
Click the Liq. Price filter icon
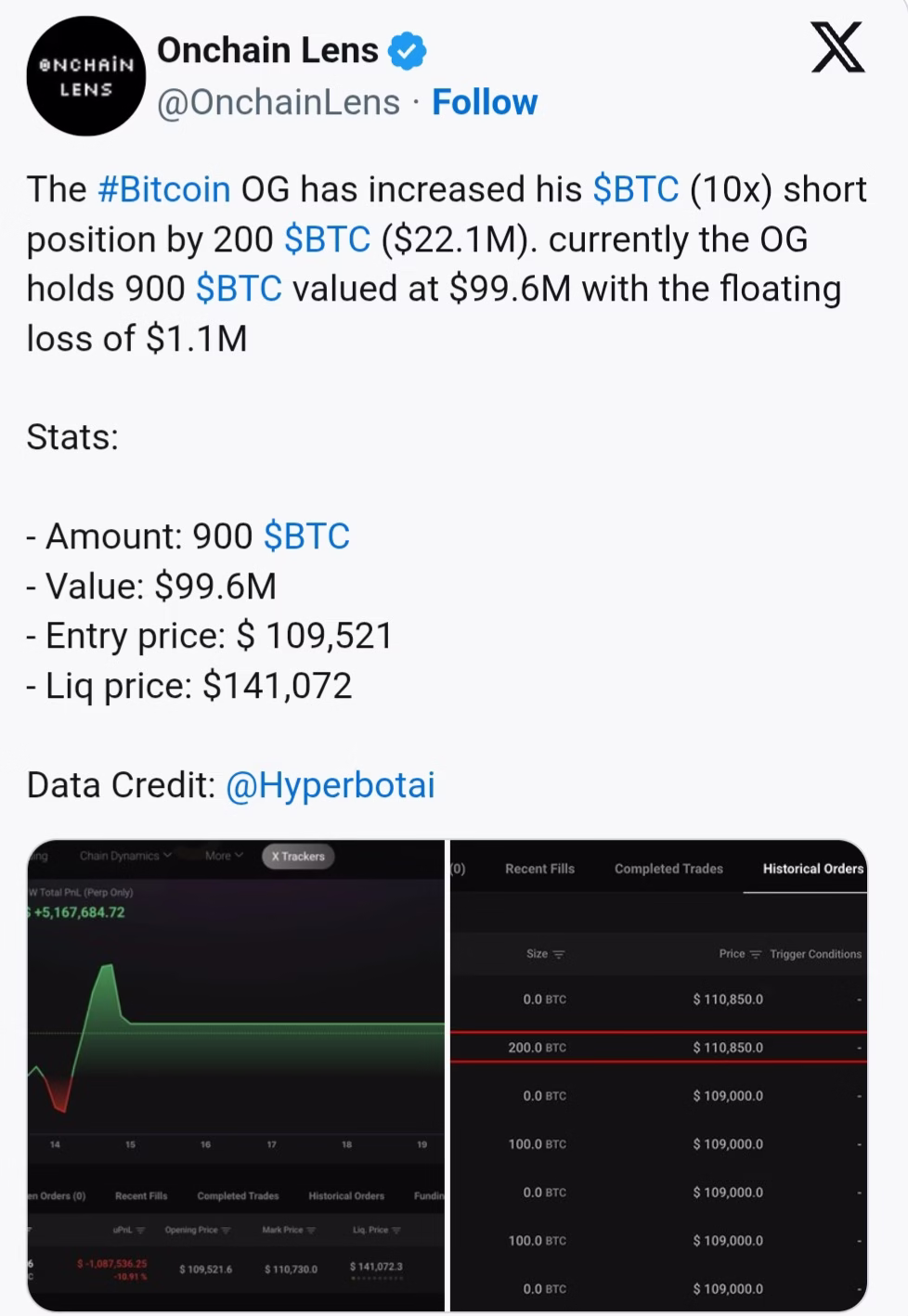[x=396, y=1231]
